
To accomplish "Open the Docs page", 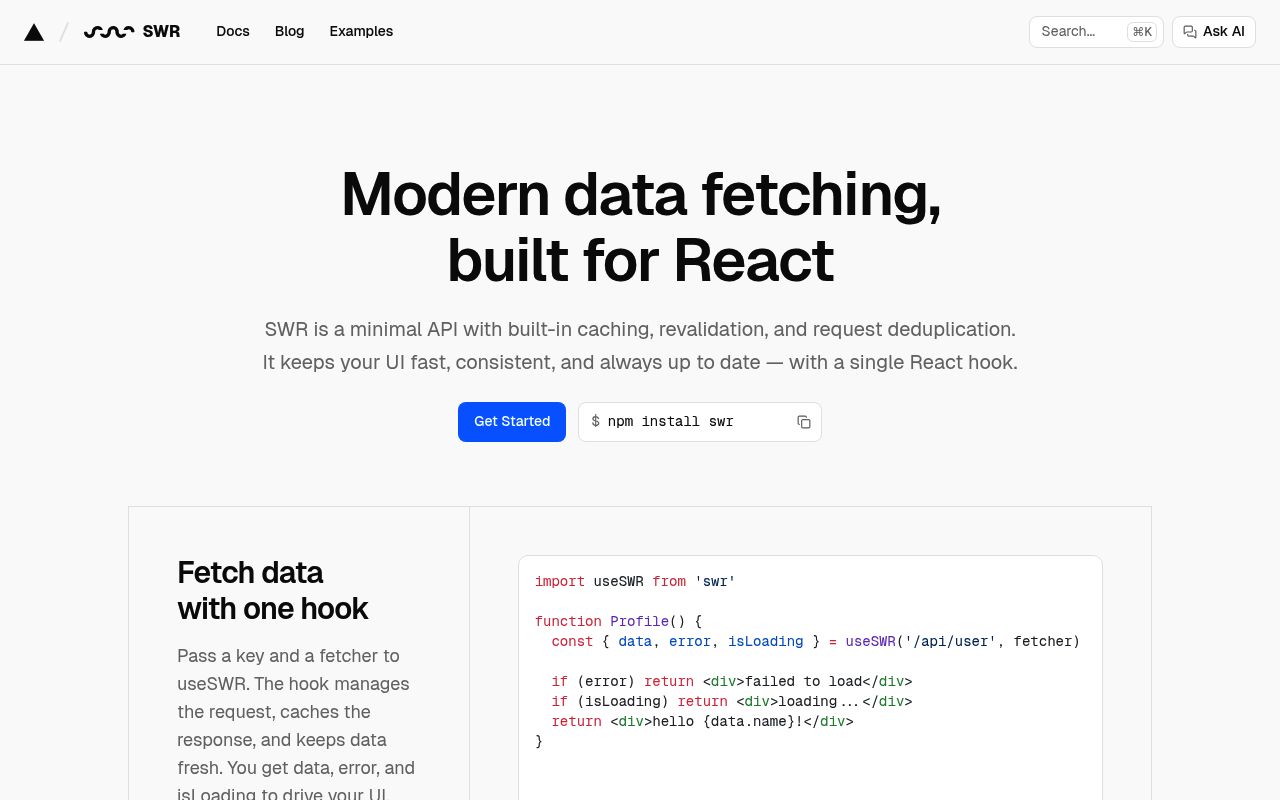I will pos(232,32).
